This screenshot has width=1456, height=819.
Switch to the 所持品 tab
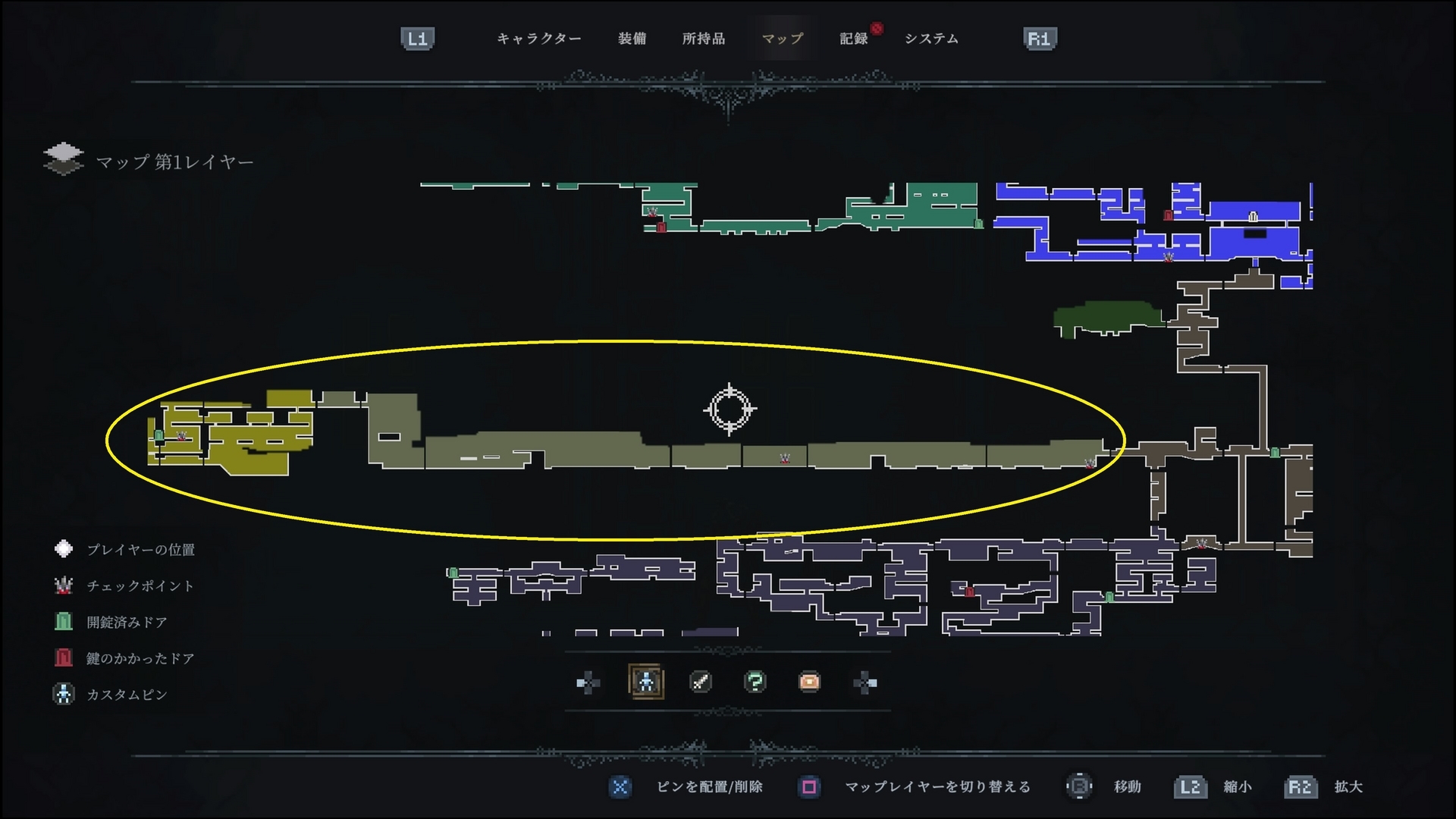[704, 39]
